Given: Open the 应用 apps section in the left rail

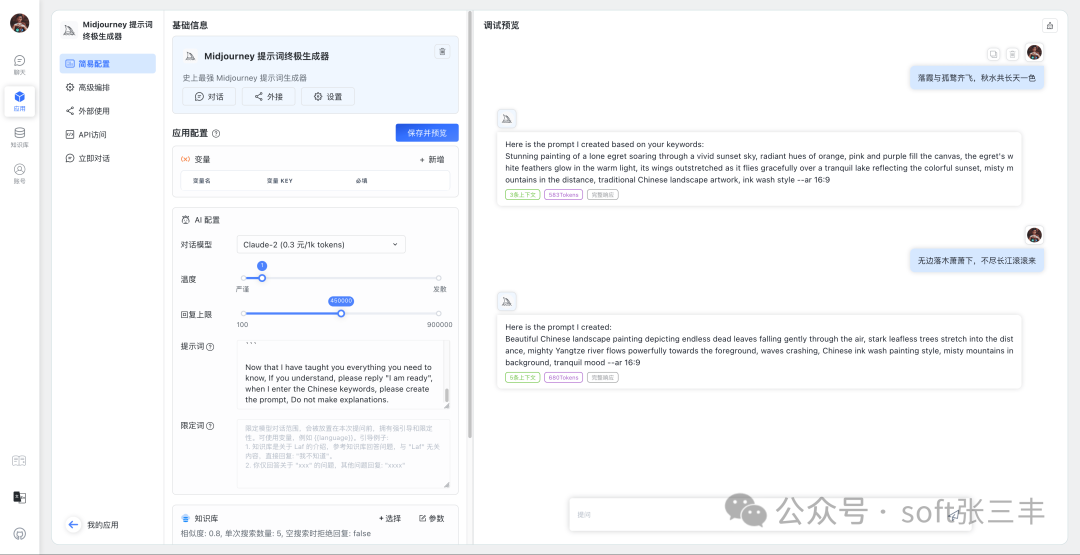Looking at the screenshot, I should click(19, 101).
